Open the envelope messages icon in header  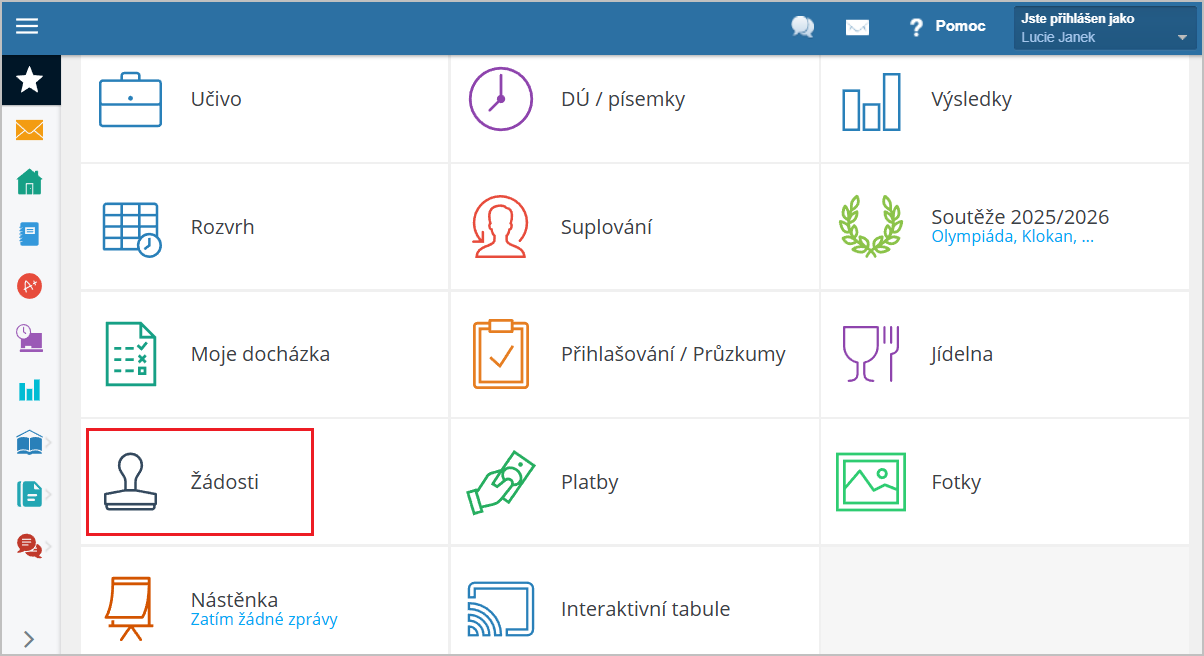tap(857, 27)
